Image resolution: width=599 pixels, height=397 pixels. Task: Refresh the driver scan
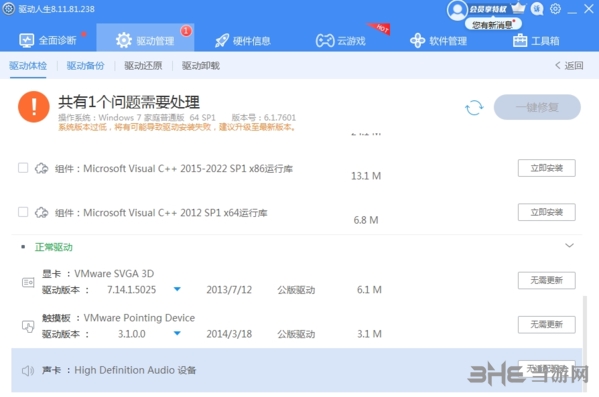[474, 107]
